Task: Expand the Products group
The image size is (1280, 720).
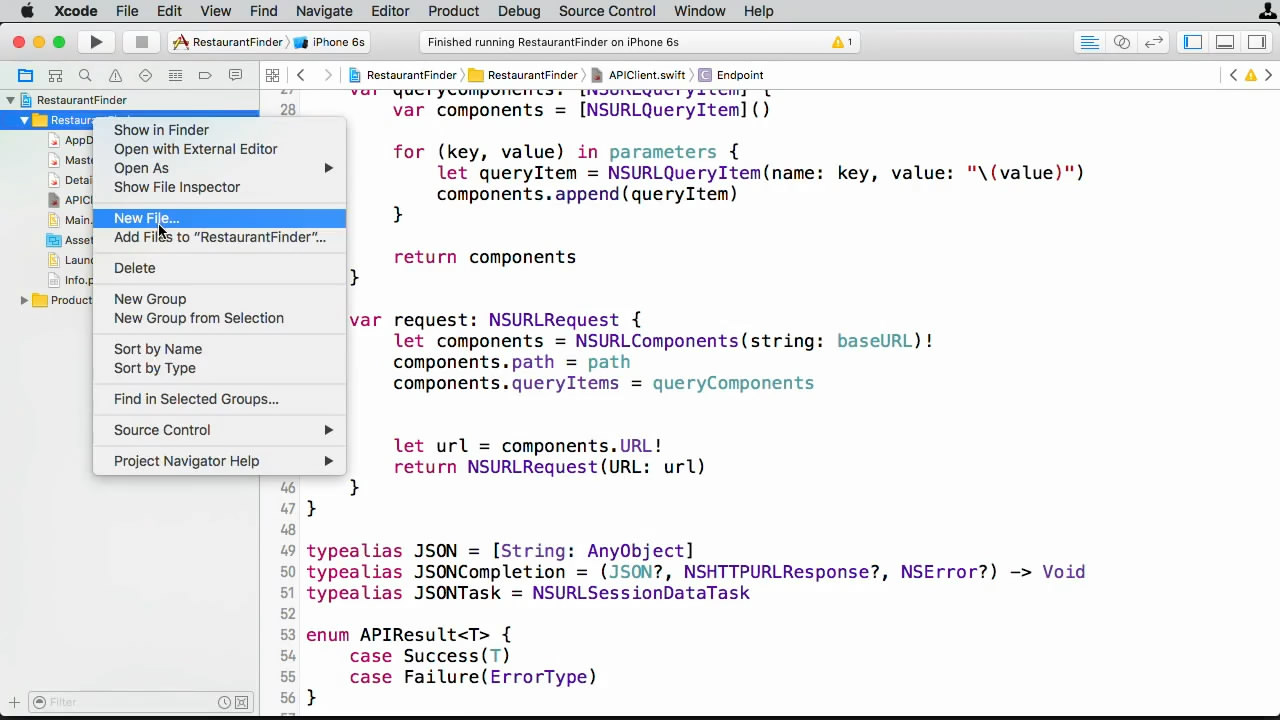Action: pyautogui.click(x=24, y=300)
